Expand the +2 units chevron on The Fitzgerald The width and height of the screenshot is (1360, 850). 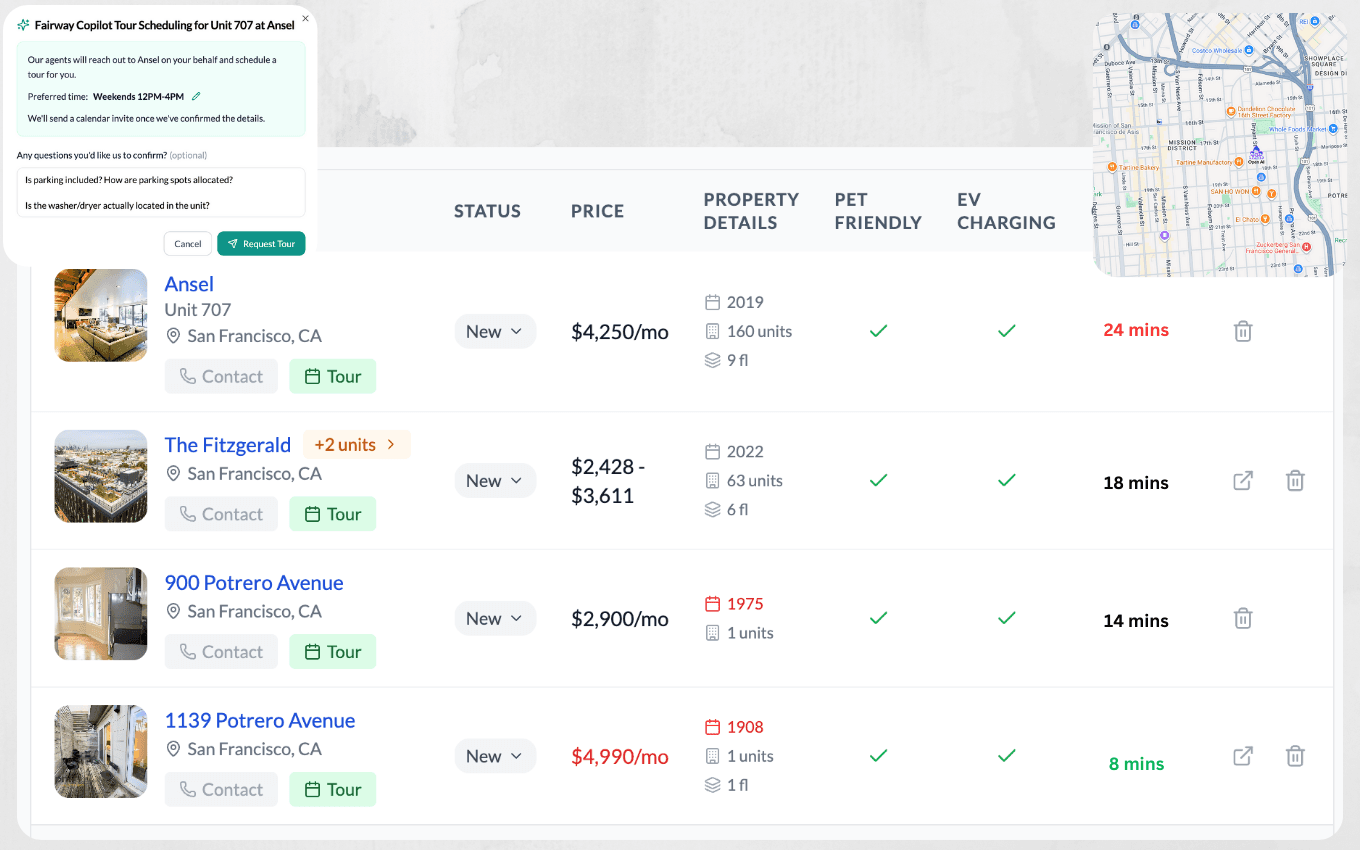389,444
